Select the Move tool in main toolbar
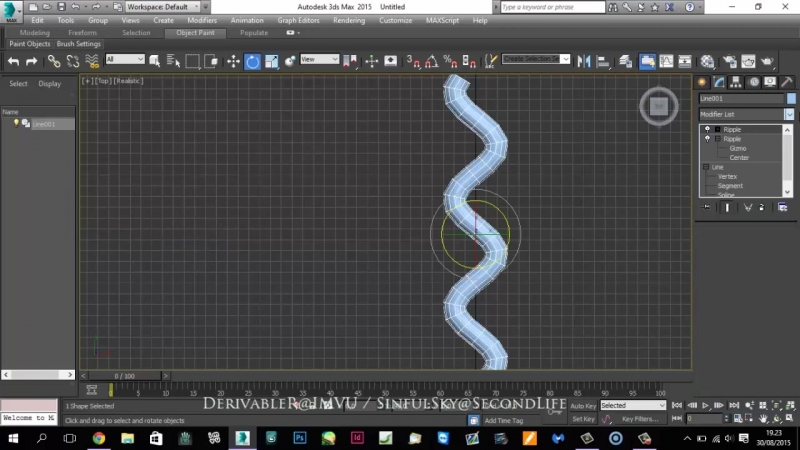 click(x=233, y=61)
